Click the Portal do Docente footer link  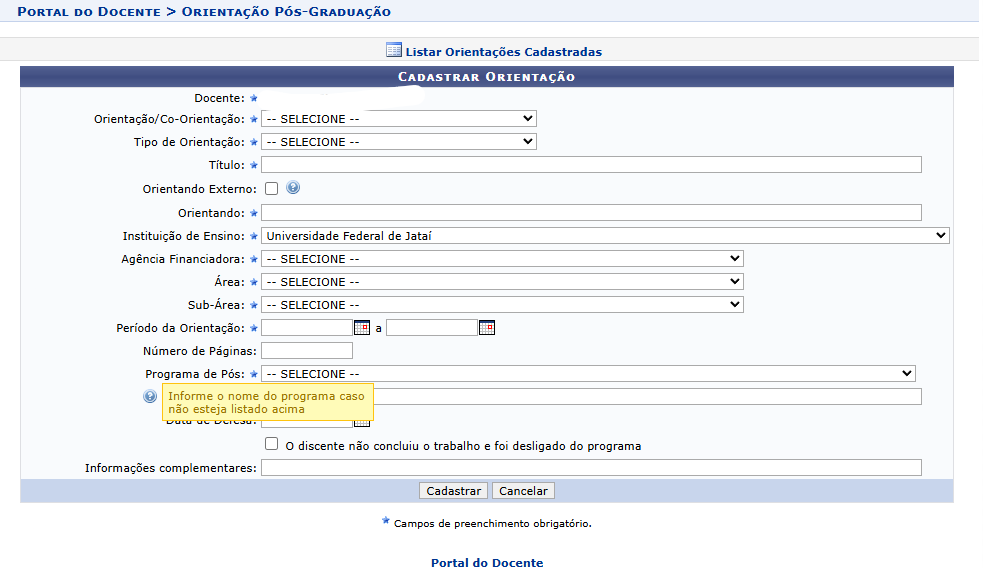point(487,562)
